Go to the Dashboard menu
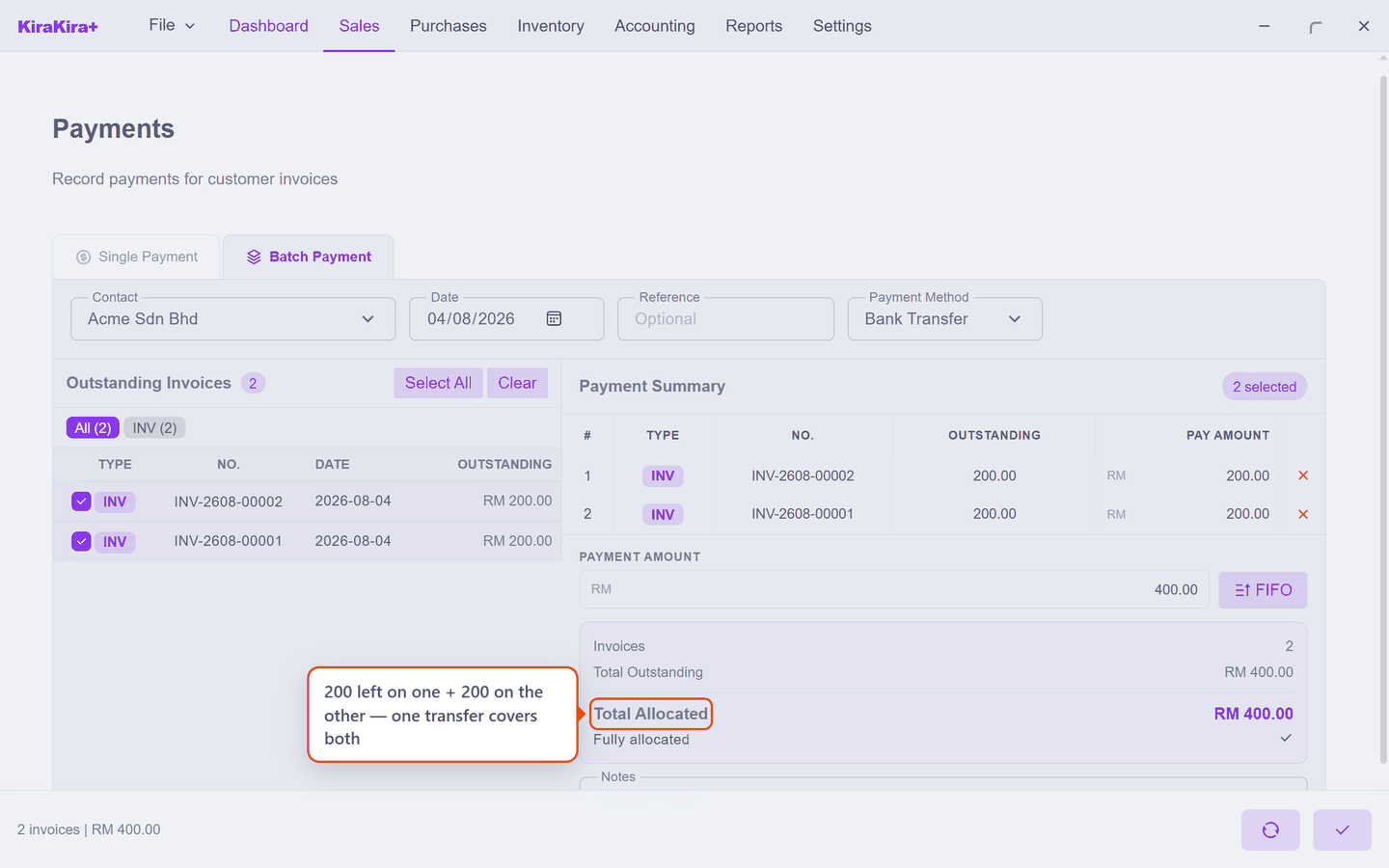 click(x=268, y=26)
